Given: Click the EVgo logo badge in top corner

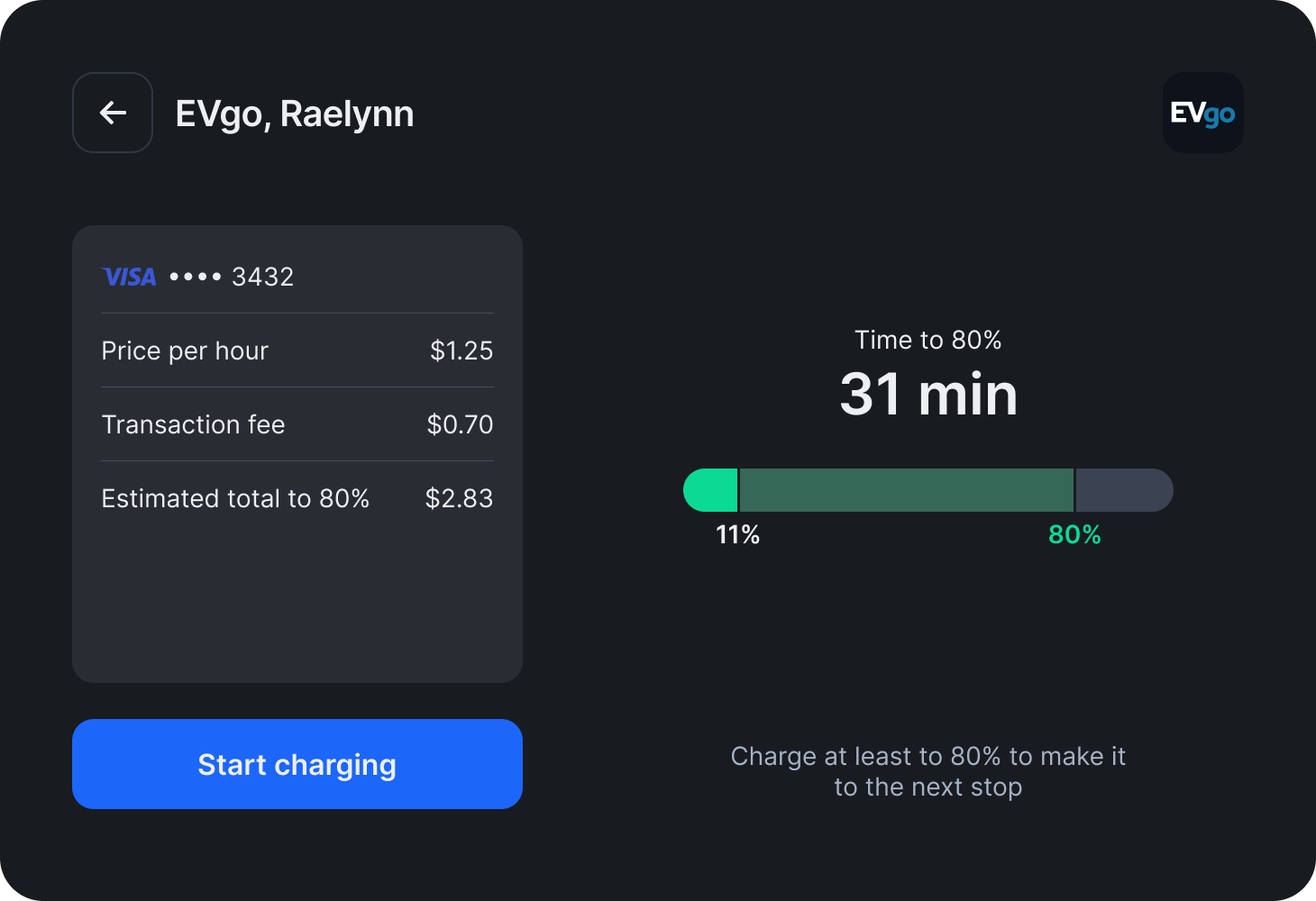Looking at the screenshot, I should click(x=1202, y=113).
